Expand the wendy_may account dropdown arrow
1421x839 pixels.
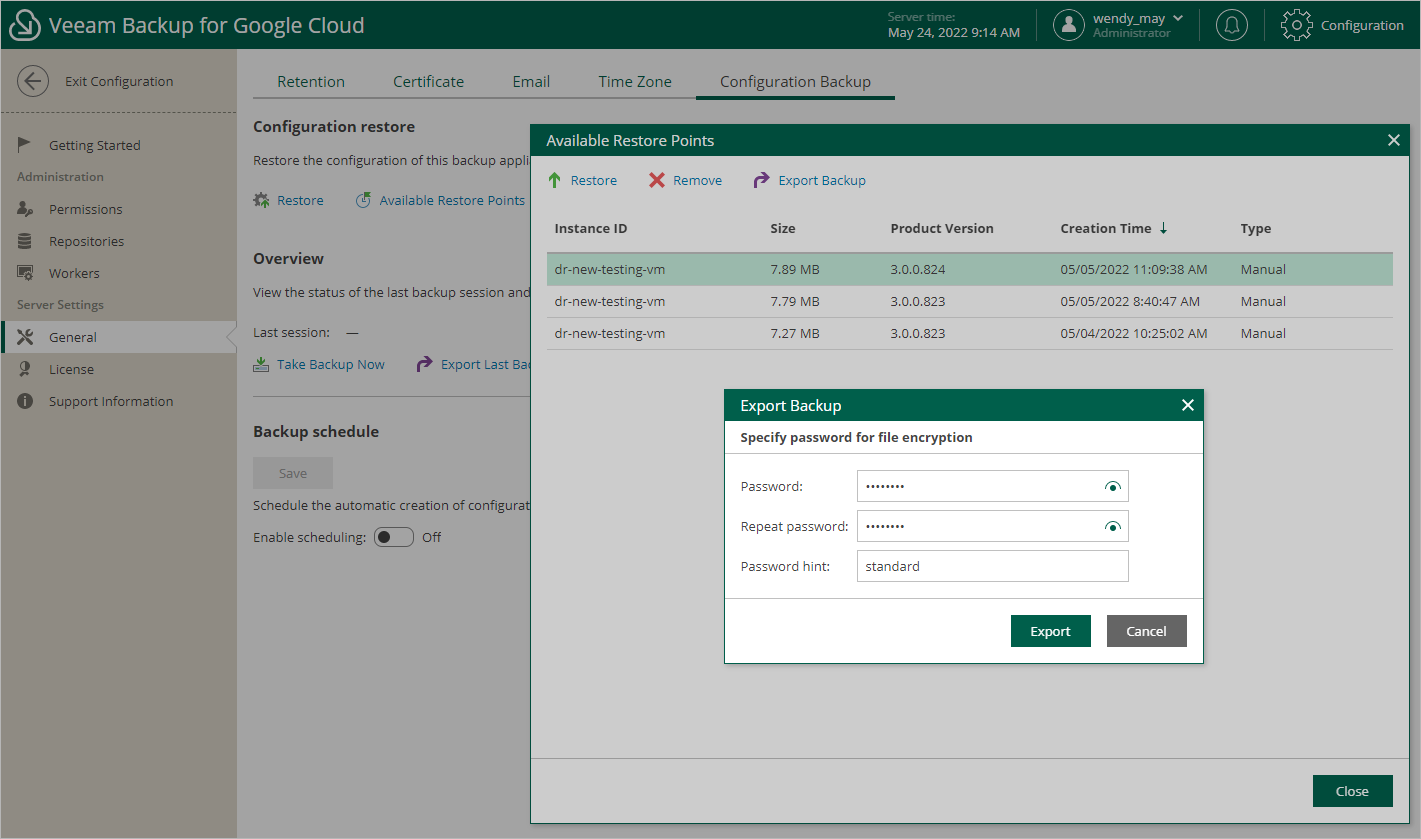pyautogui.click(x=1177, y=18)
